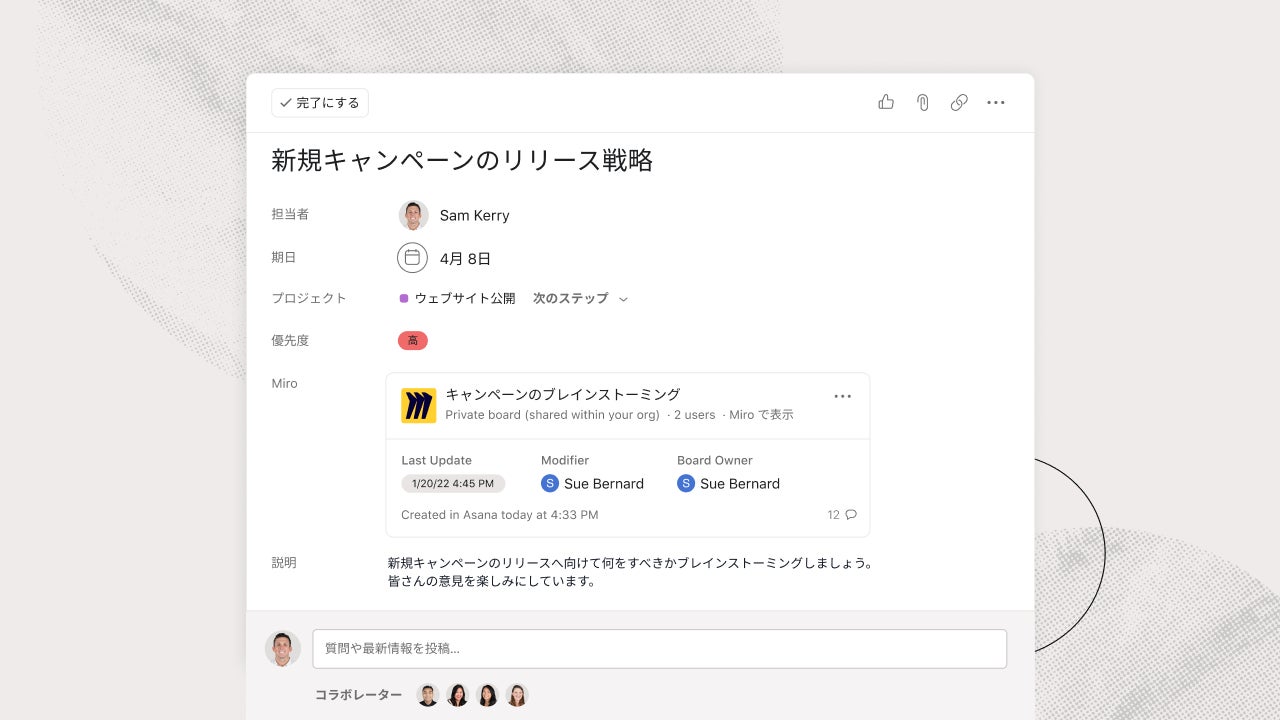Open the キャンペーンのブレインストーミング board title
Image resolution: width=1280 pixels, height=720 pixels.
563,394
